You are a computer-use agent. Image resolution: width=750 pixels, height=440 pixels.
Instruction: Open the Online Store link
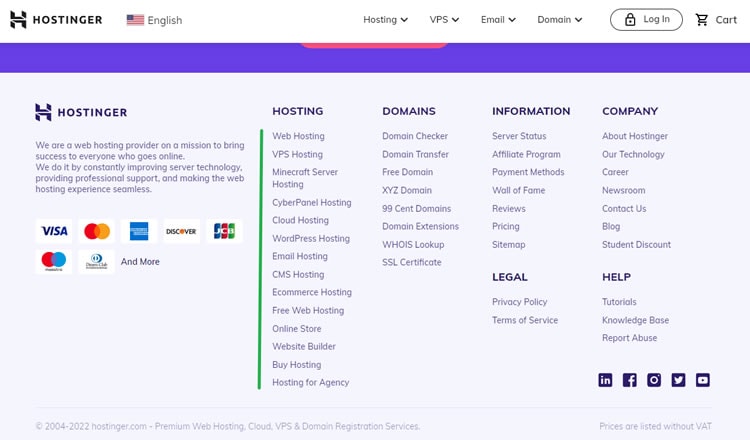coord(297,329)
